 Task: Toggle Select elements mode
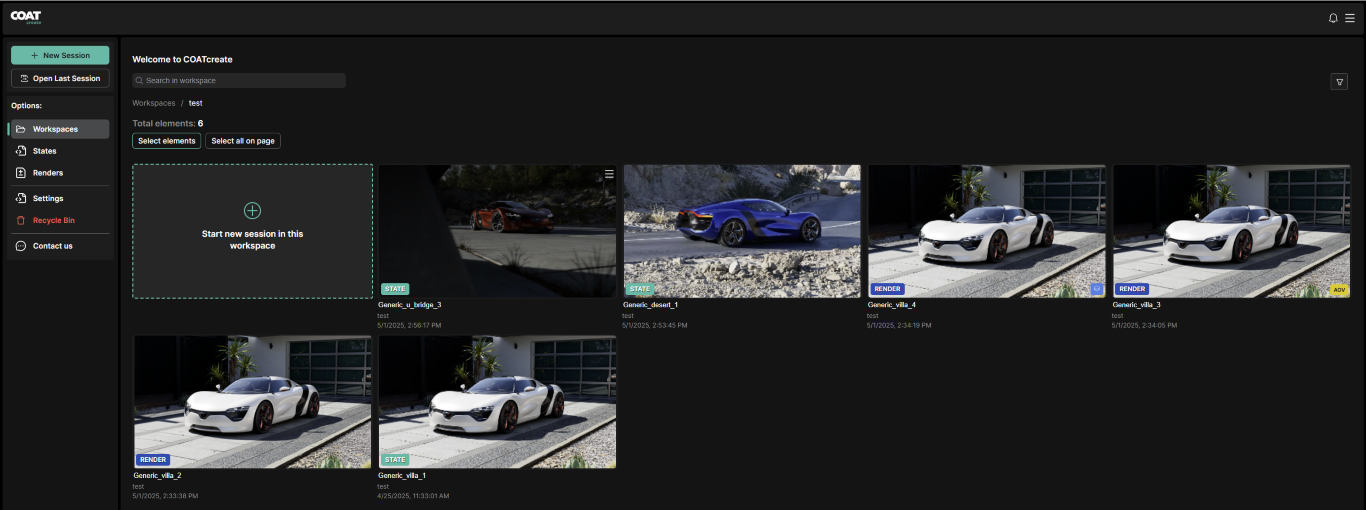(x=166, y=141)
